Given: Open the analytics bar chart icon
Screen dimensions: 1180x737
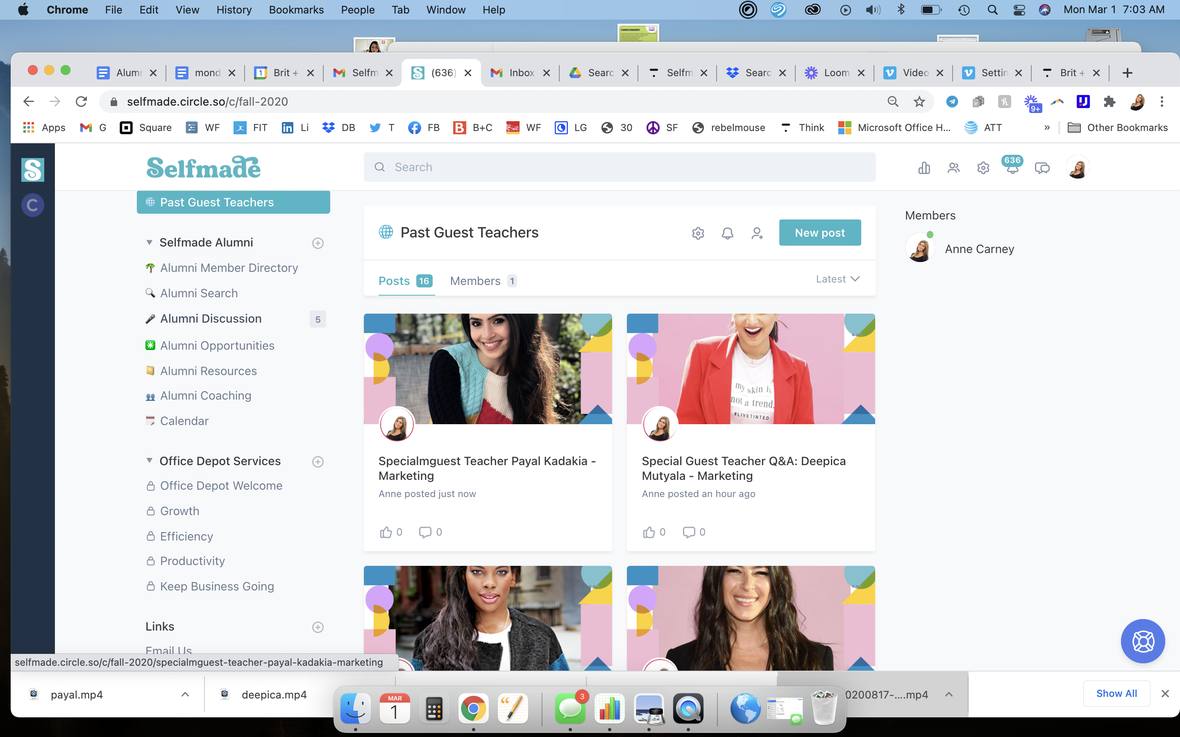Looking at the screenshot, I should point(924,168).
